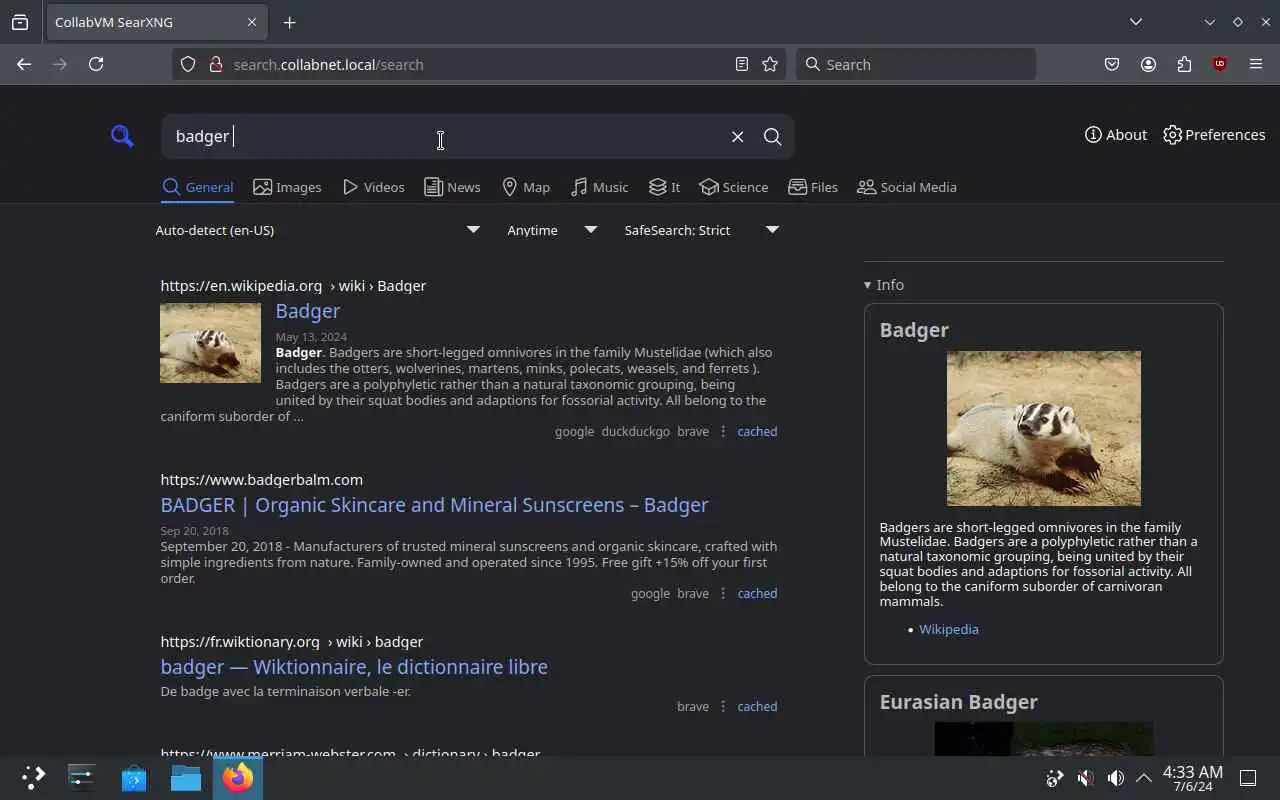Open the Firefox account icon
1280x800 pixels.
1148,64
